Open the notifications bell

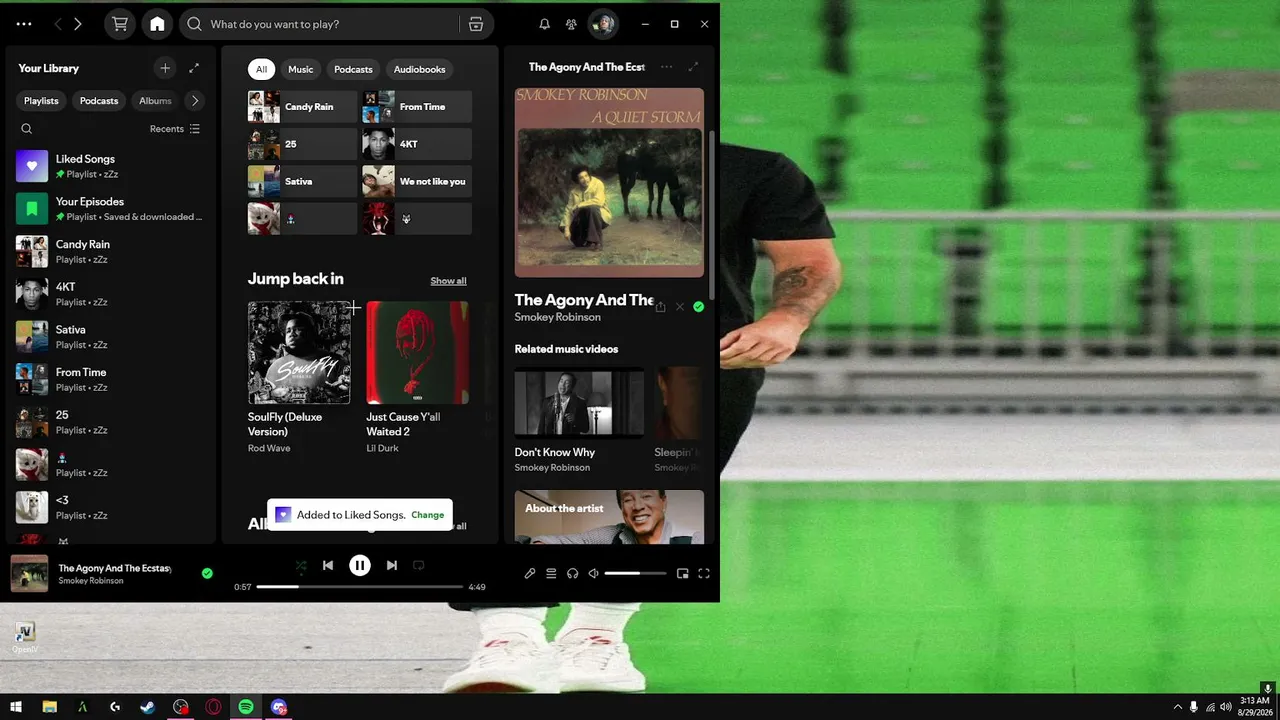click(x=544, y=24)
